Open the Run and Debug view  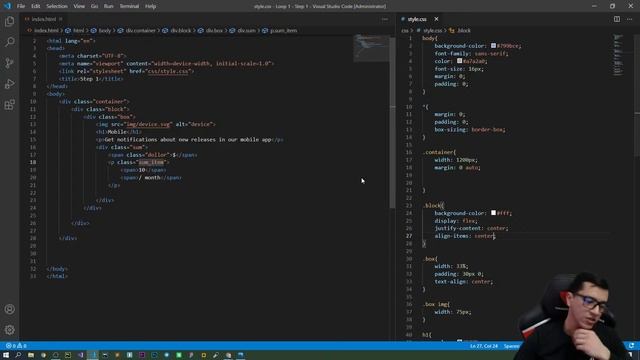[x=9, y=84]
